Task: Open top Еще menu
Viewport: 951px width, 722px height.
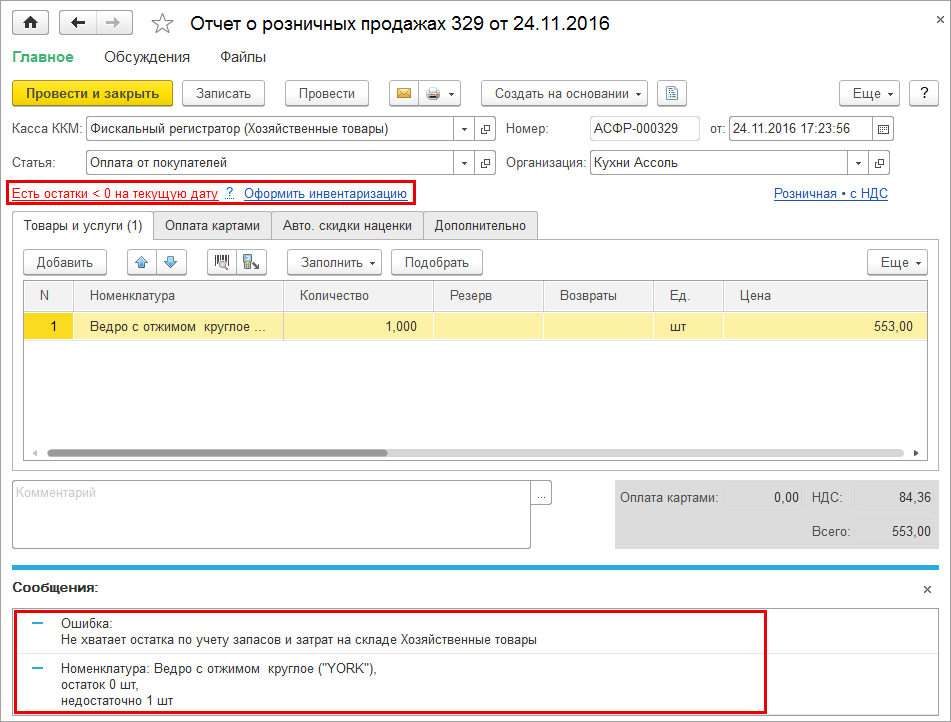Action: coord(869,93)
